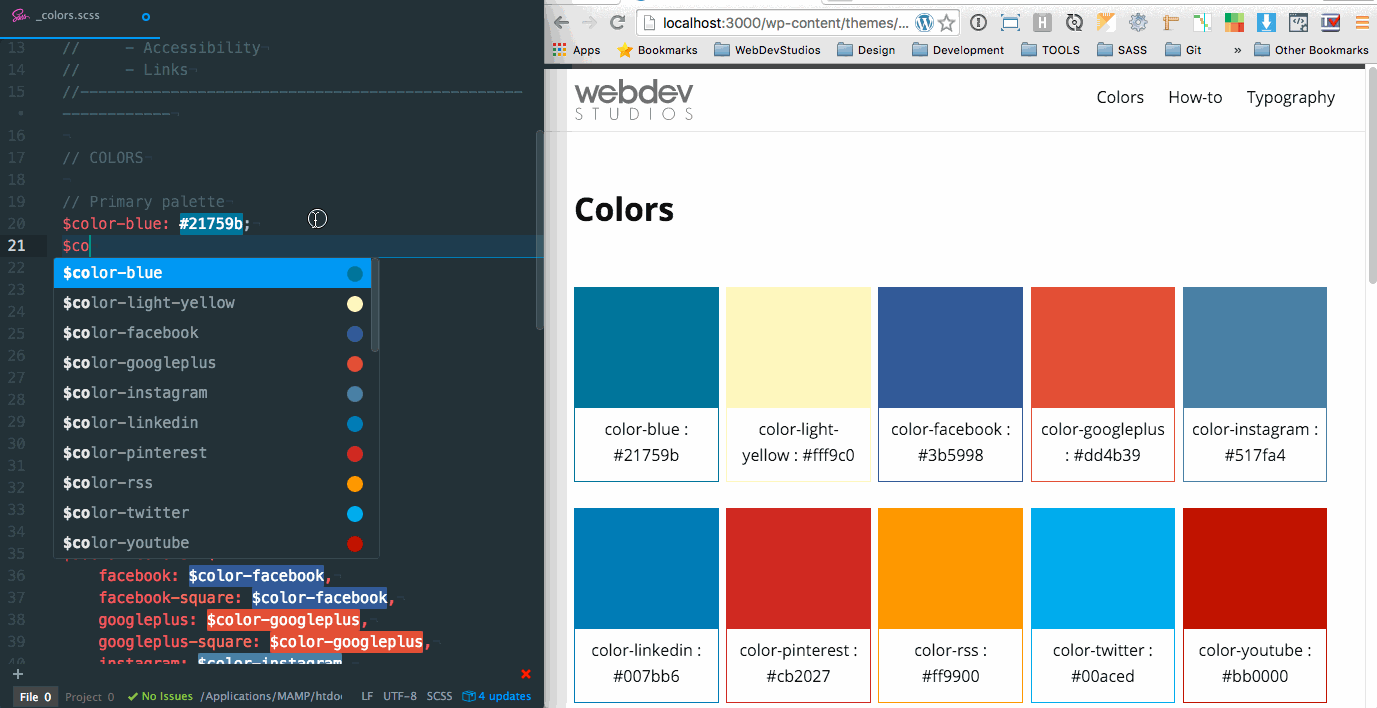The image size is (1377, 708).
Task: Click the color-rss orange swatch
Action: click(x=950, y=568)
